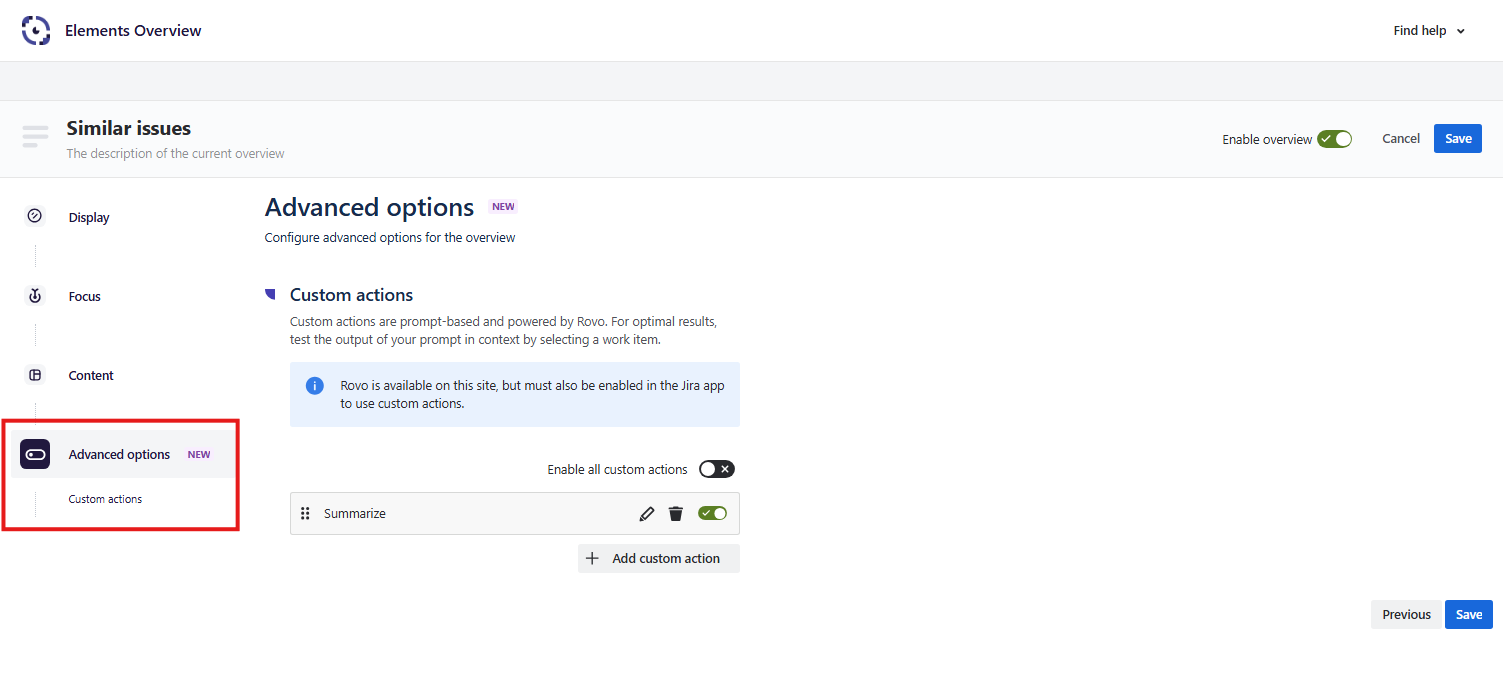
Task: Go to Custom actions sub-item in sidebar
Action: pos(105,499)
